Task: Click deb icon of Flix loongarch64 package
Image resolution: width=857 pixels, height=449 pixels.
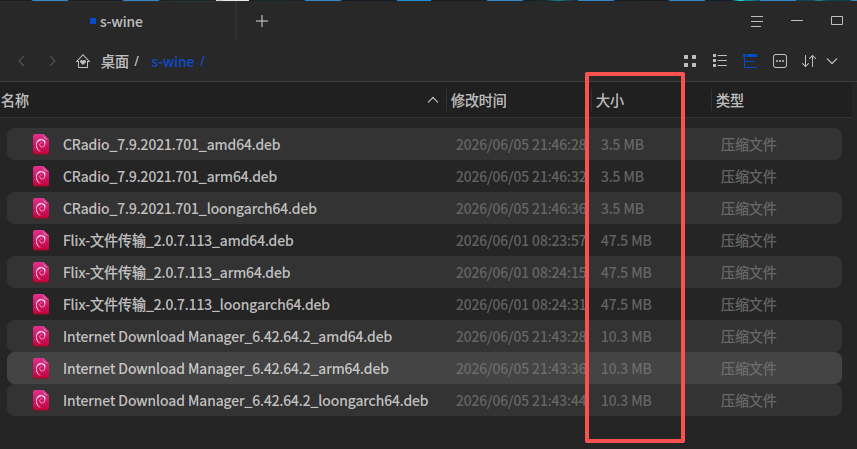Action: pos(41,305)
